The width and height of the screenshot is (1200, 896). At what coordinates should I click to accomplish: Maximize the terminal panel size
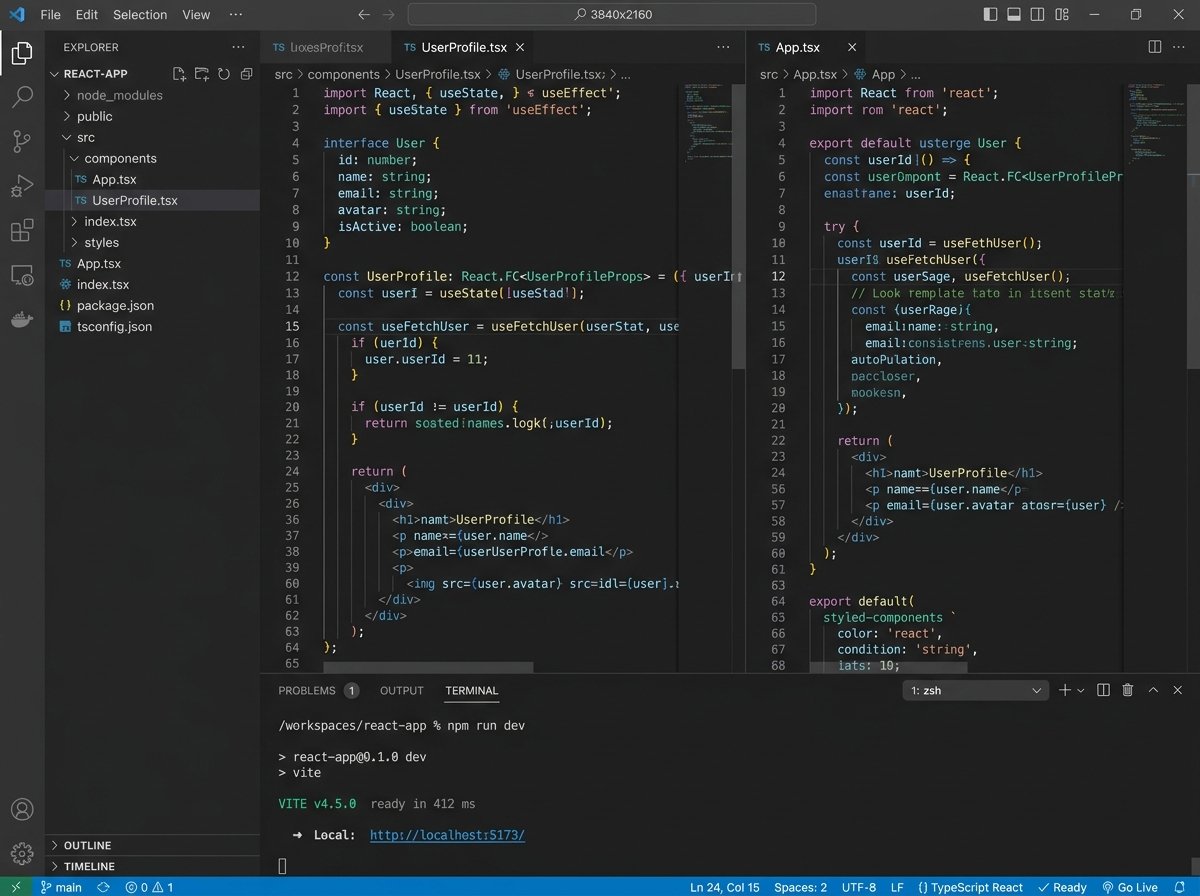[x=1154, y=690]
